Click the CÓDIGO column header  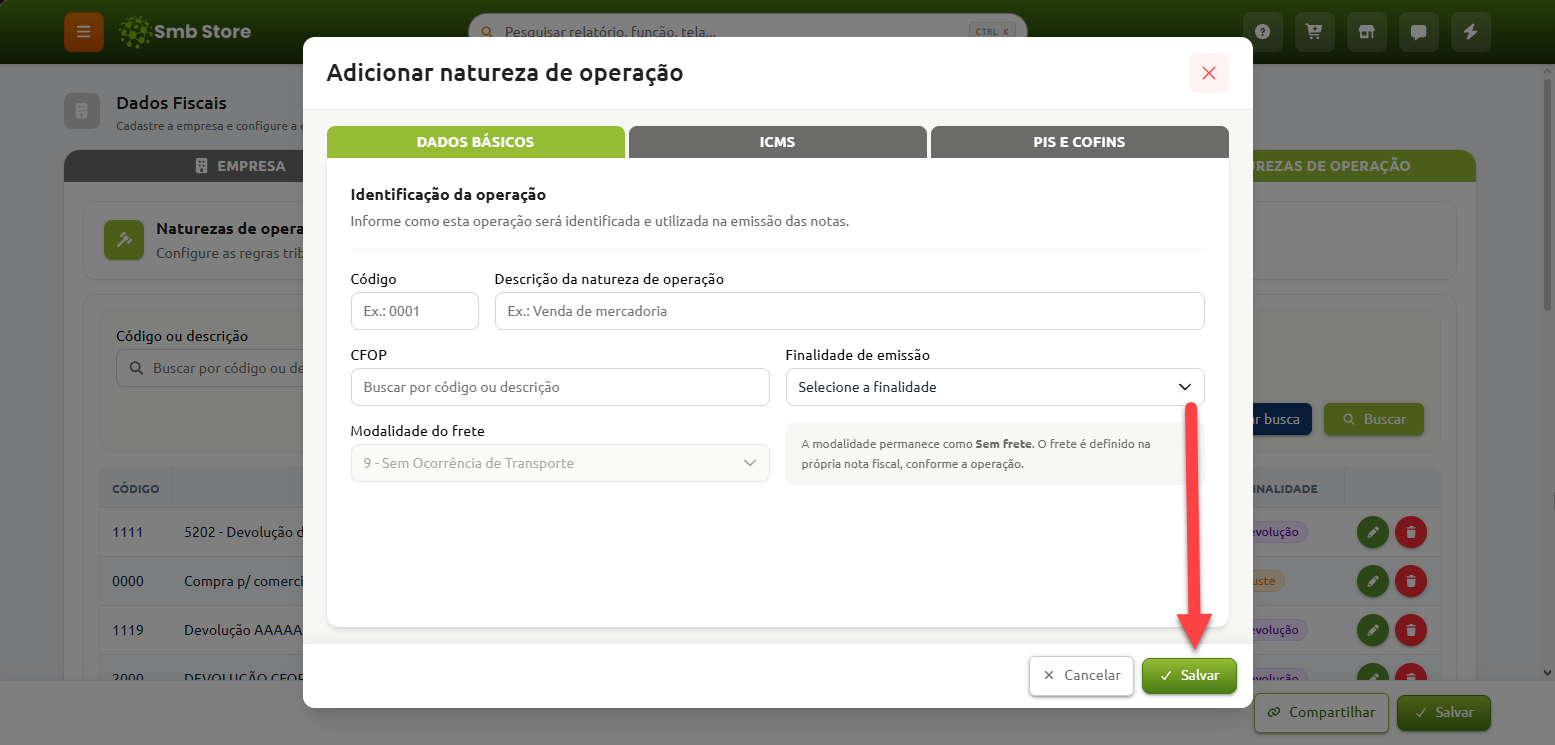point(136,489)
